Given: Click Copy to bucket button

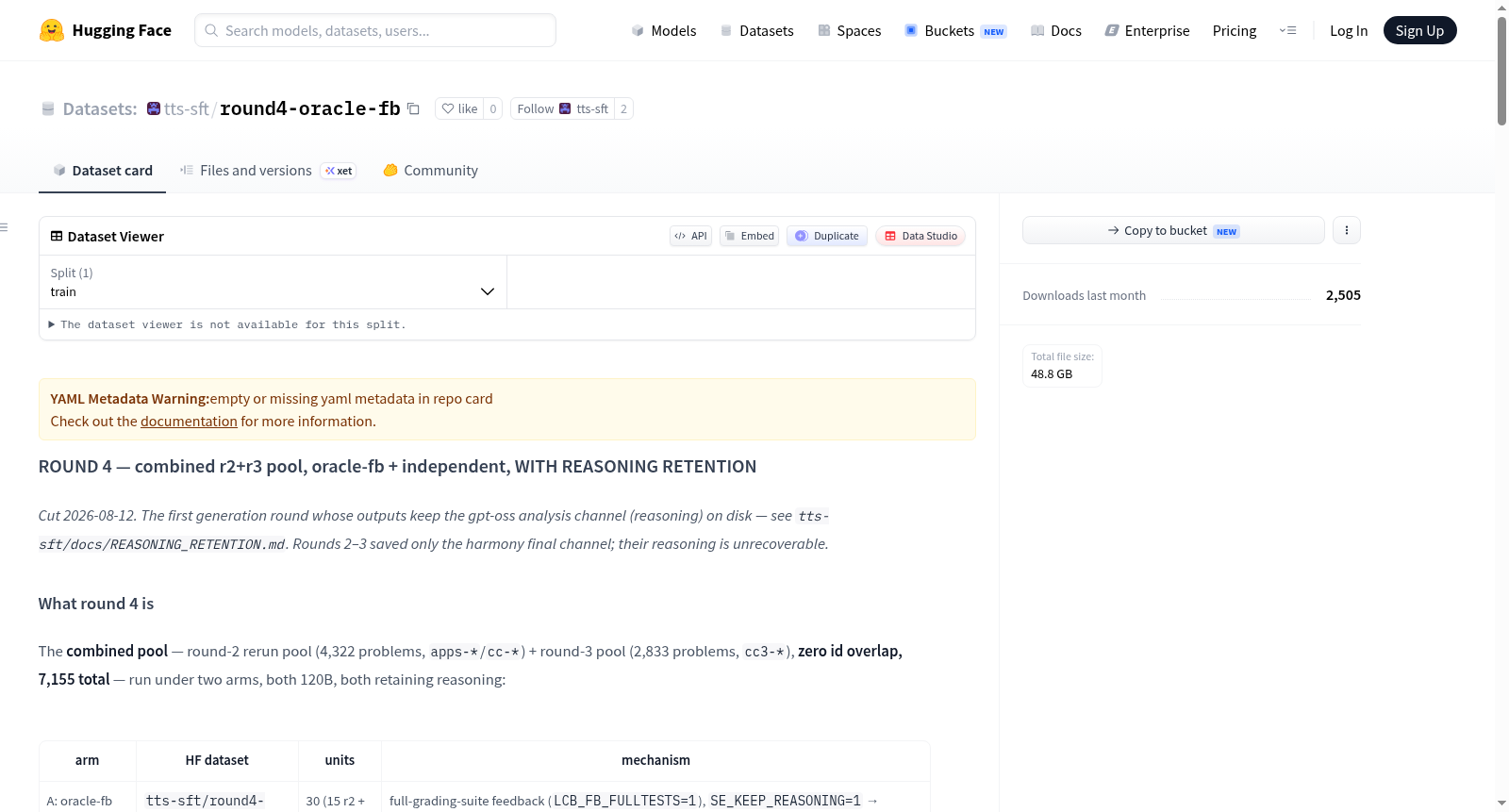Looking at the screenshot, I should (1173, 230).
